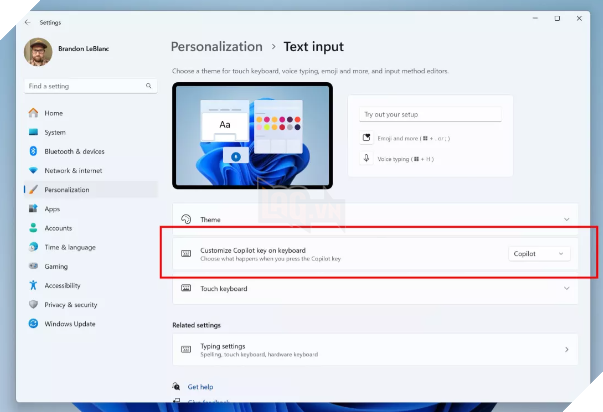Open Typing settings row

tap(375, 349)
